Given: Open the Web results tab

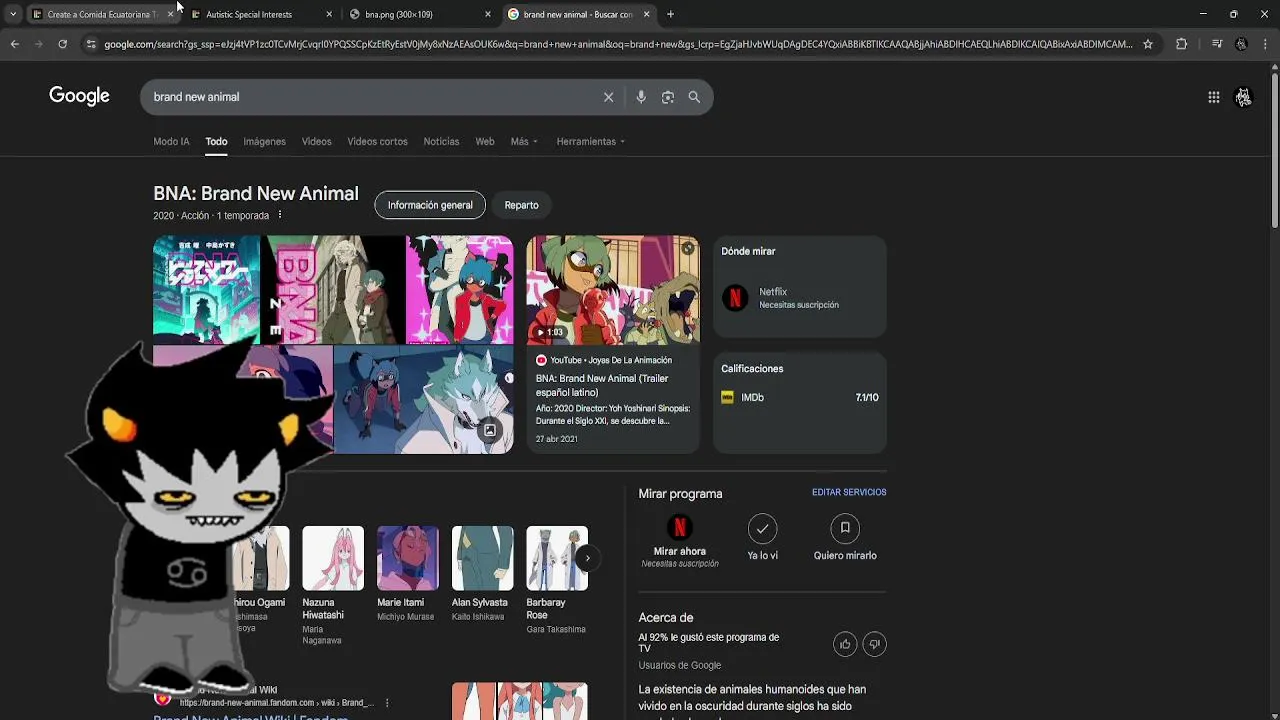Looking at the screenshot, I should click(485, 141).
